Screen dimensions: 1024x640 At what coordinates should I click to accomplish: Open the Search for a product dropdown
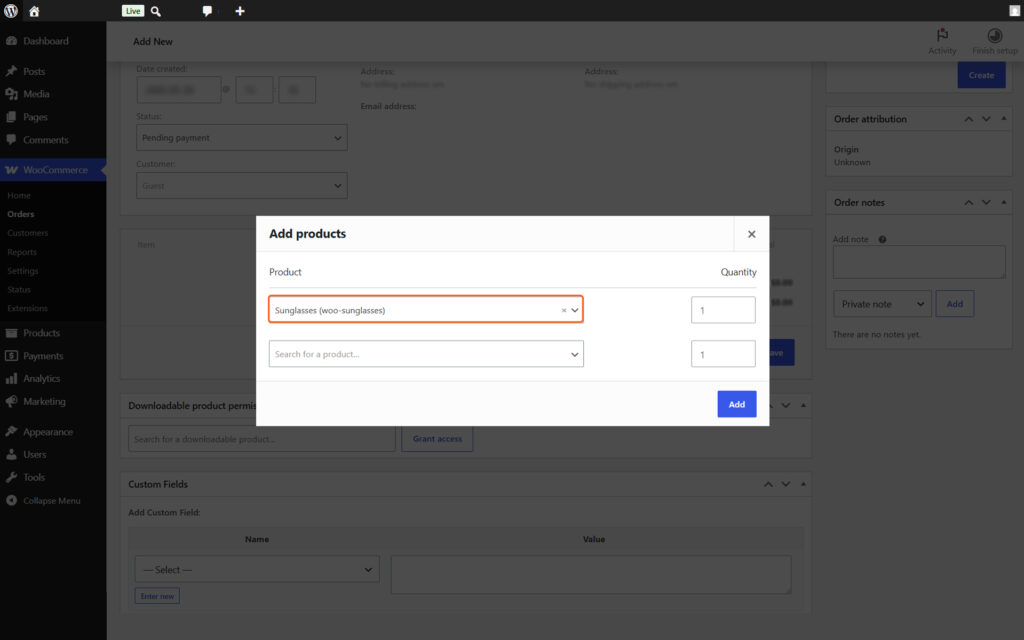(426, 354)
